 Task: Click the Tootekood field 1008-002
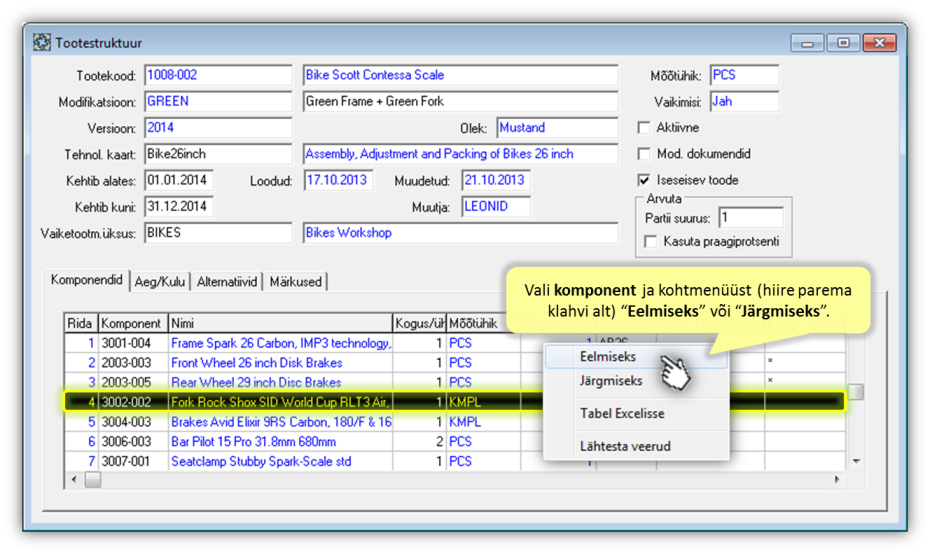[x=218, y=75]
